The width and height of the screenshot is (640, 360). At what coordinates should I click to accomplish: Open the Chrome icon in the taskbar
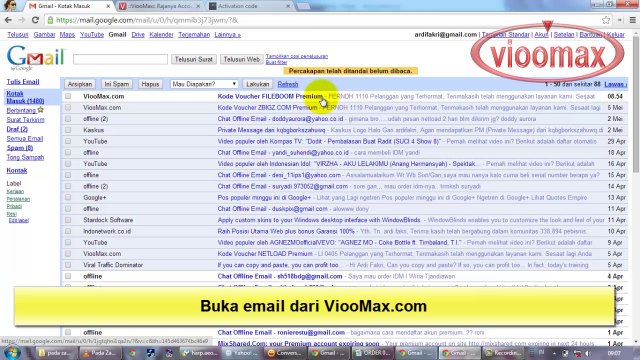click(x=132, y=353)
